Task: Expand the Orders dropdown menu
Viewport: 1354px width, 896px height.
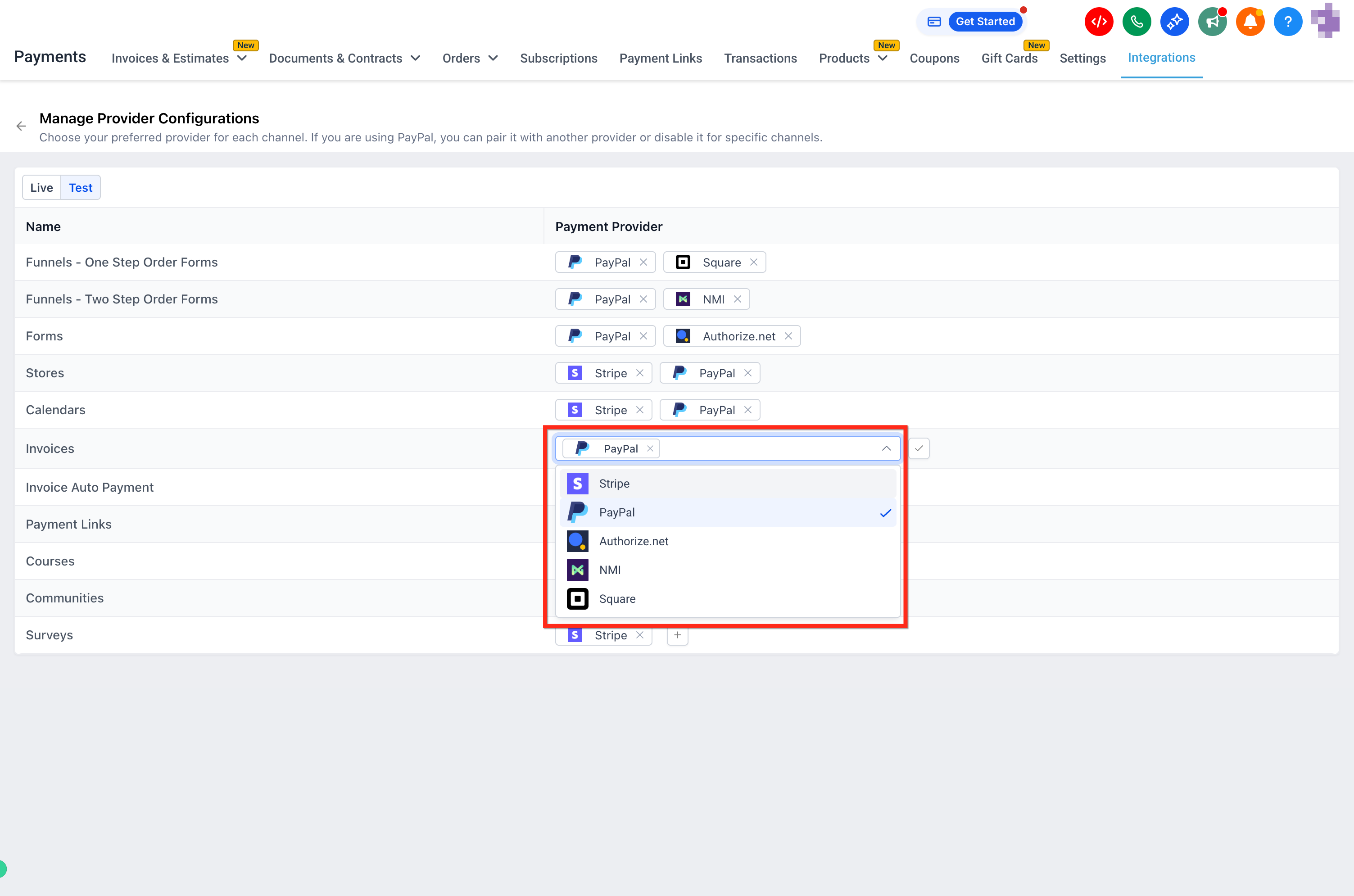Action: (x=470, y=58)
